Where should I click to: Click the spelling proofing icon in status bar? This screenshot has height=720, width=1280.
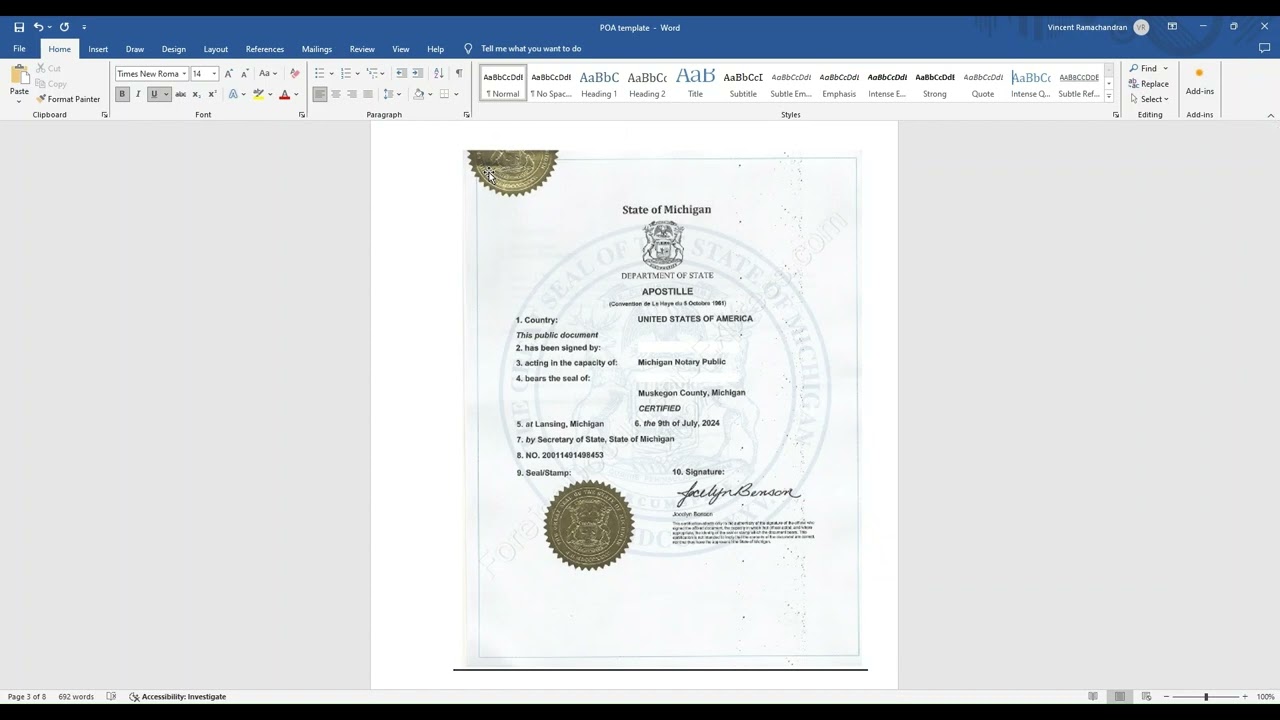pyautogui.click(x=111, y=697)
